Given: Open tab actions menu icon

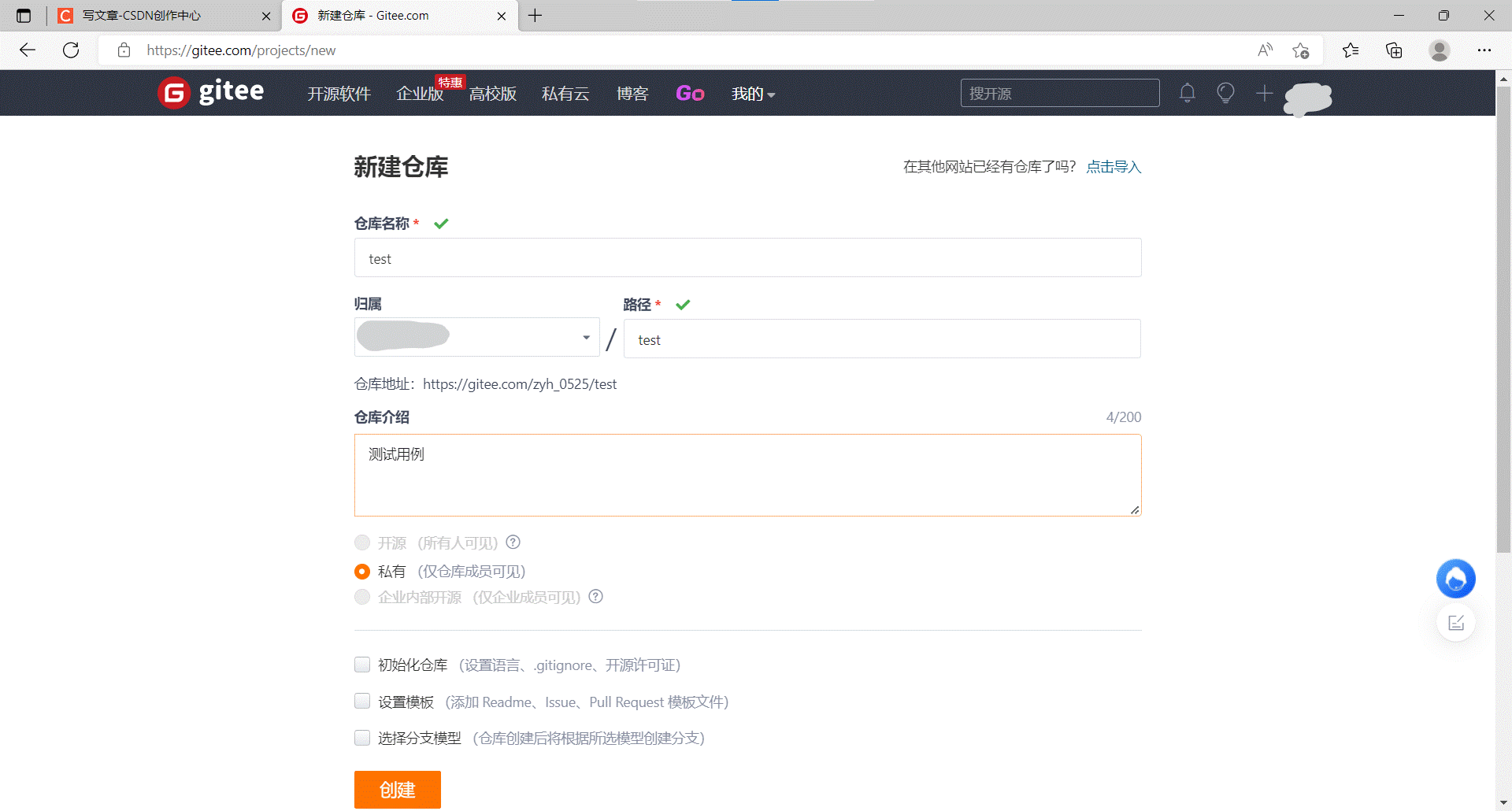Looking at the screenshot, I should pos(24,16).
